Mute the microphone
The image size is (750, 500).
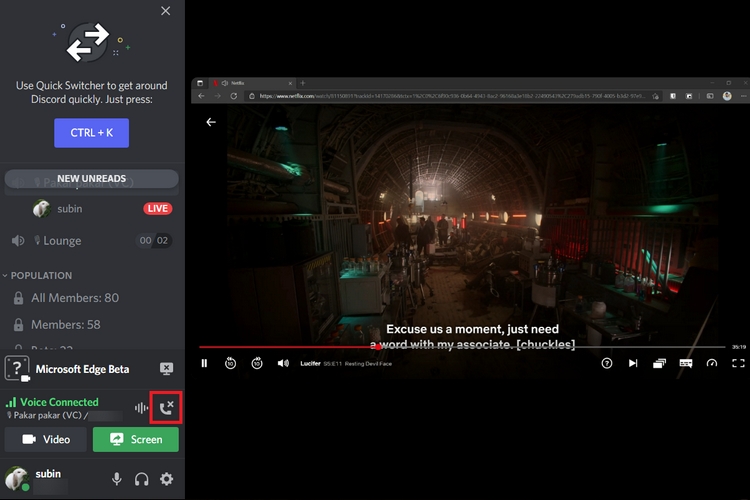point(116,479)
